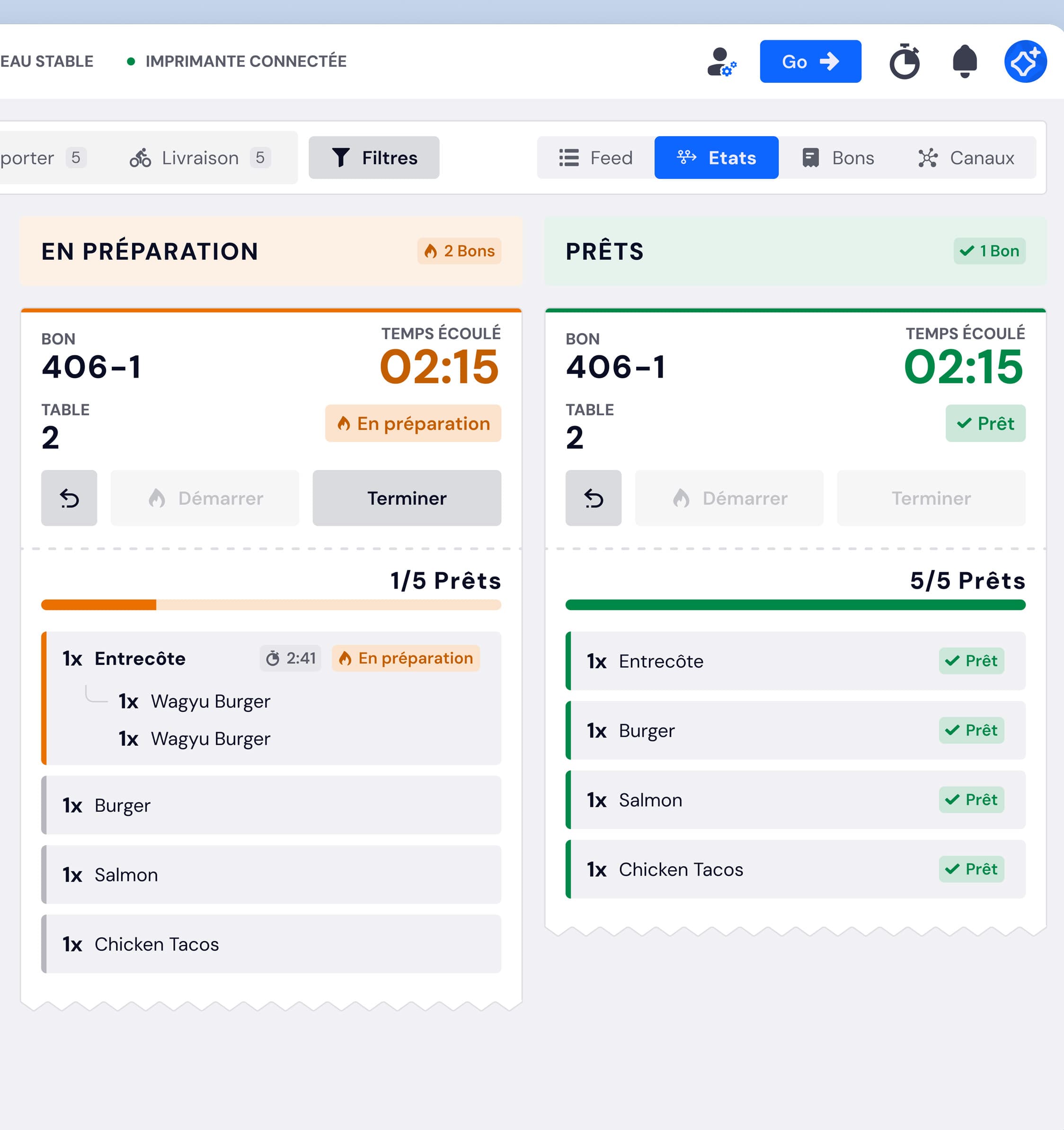Select the Burger item in En préparation ticket
Image resolution: width=1064 pixels, height=1130 pixels.
(x=271, y=805)
